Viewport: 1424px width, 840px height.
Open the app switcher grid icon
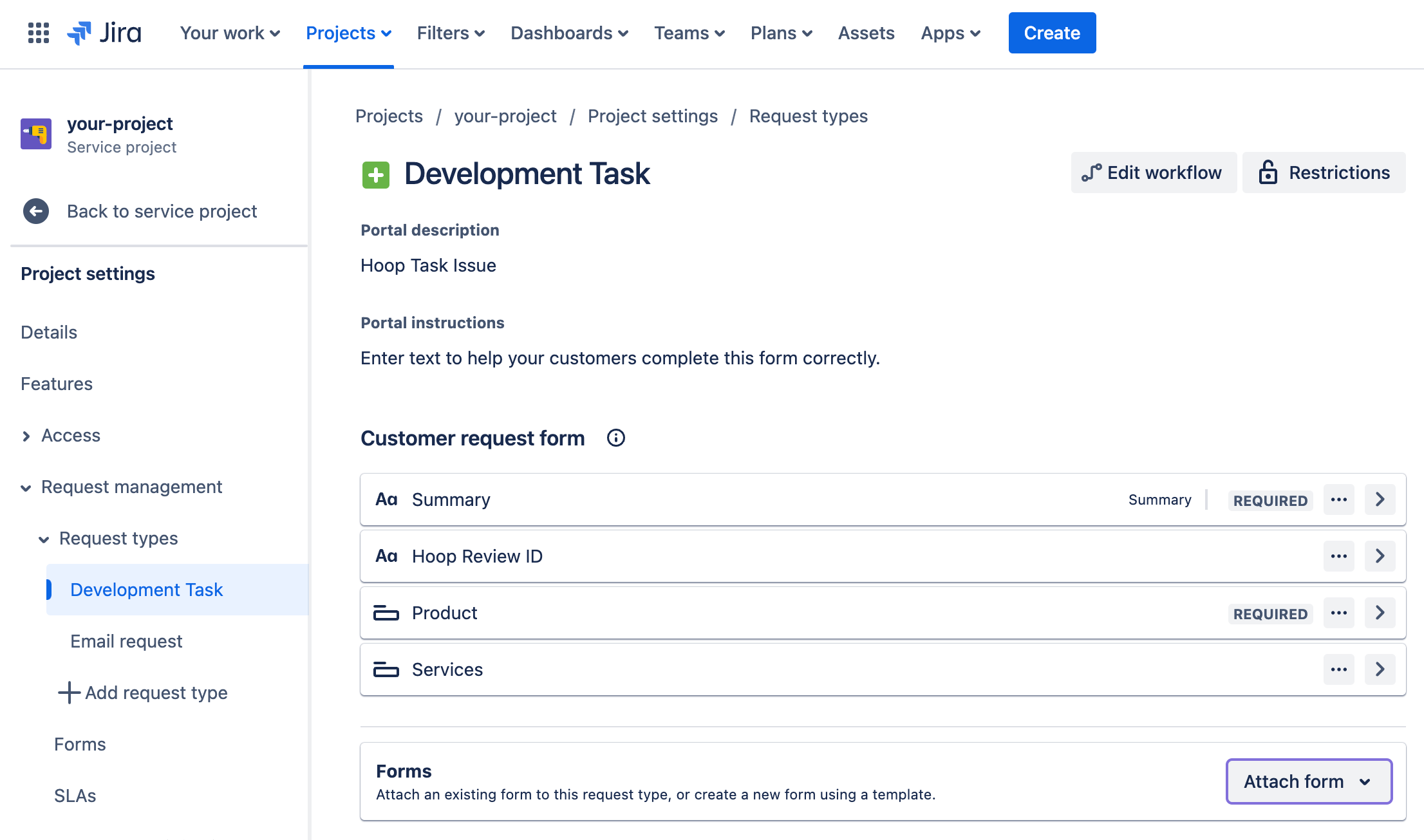(39, 33)
